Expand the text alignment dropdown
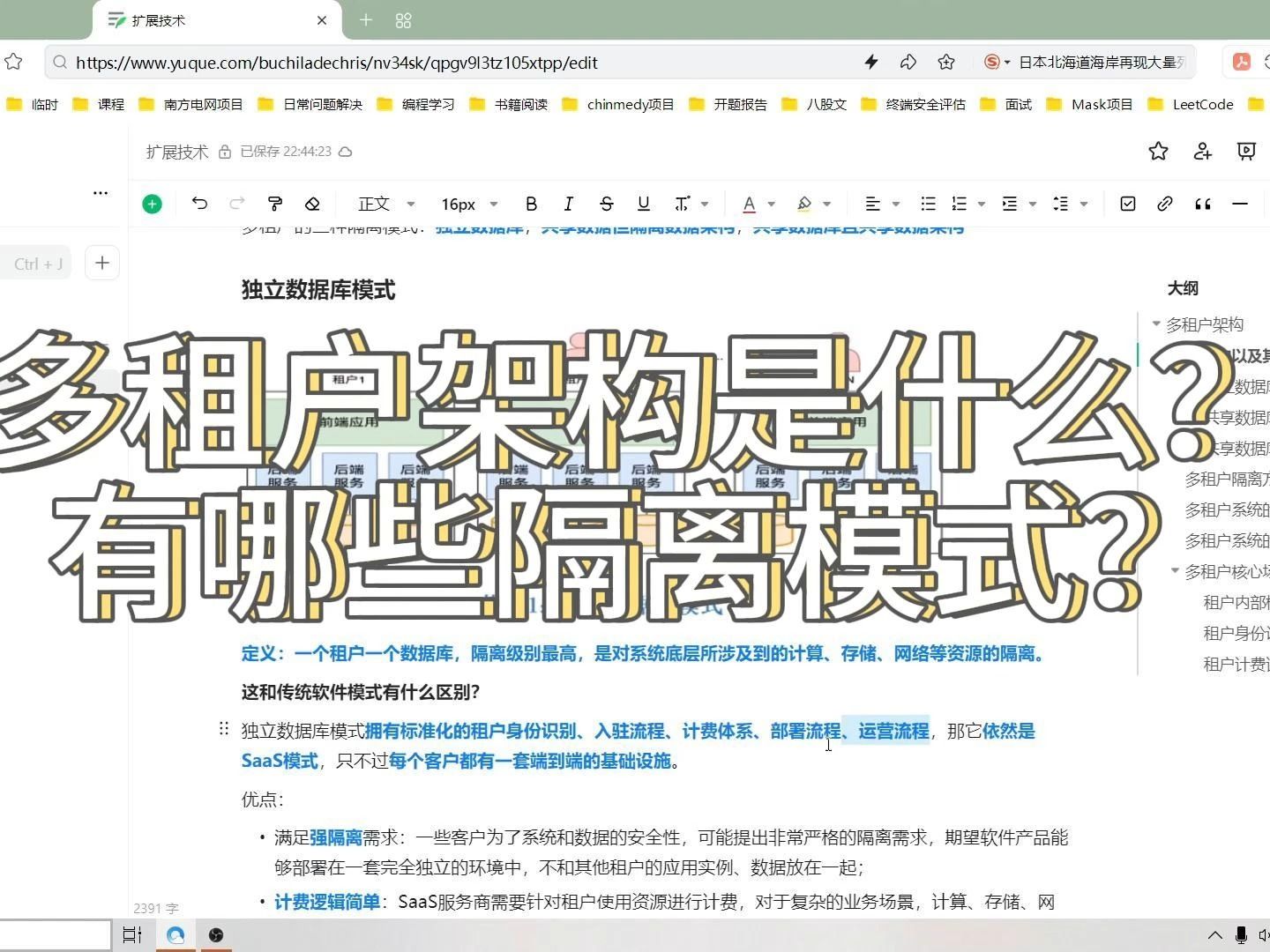The height and width of the screenshot is (952, 1270). pyautogui.click(x=896, y=204)
